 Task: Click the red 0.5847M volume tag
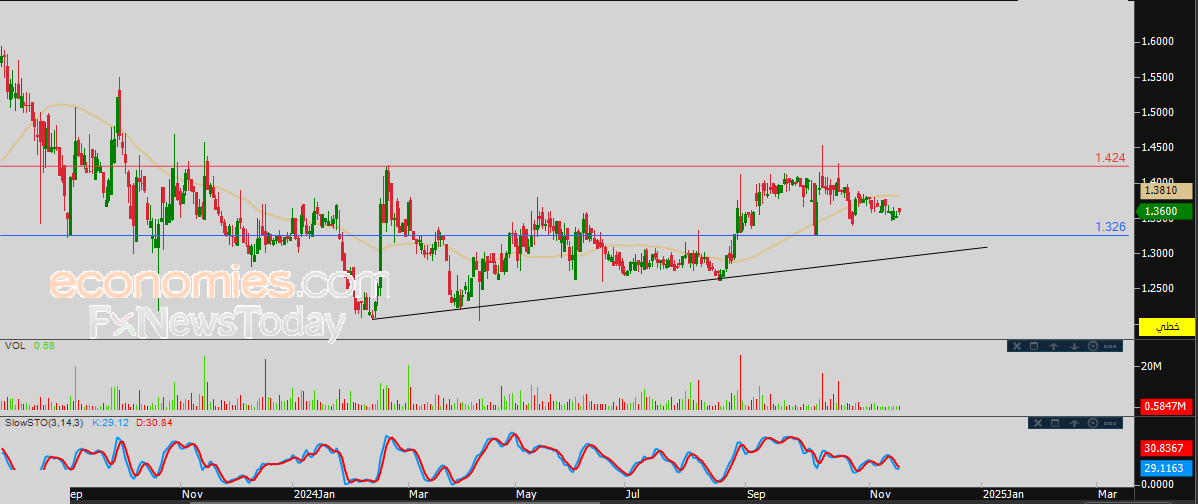(x=1166, y=406)
